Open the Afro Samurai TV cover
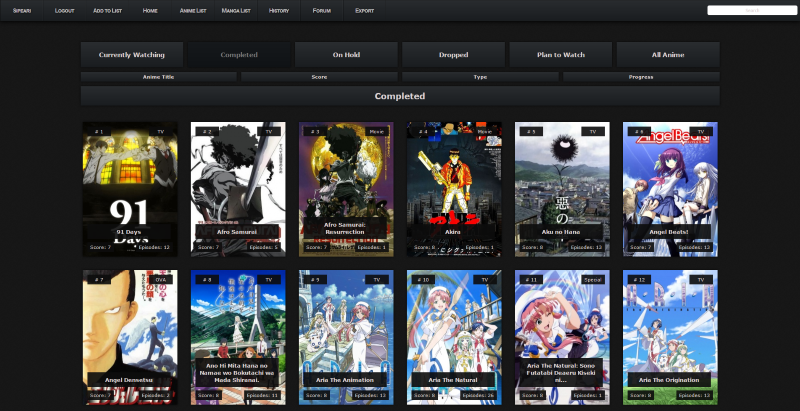The image size is (800, 411). click(238, 189)
